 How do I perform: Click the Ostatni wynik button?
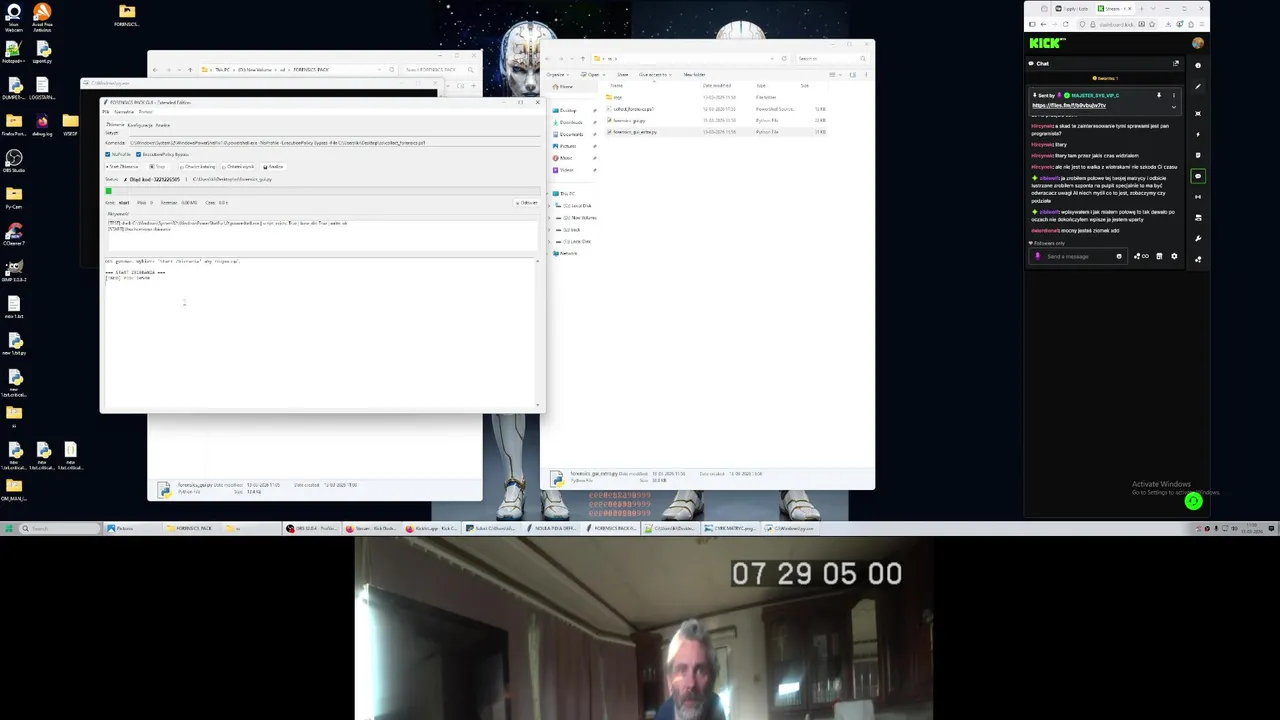click(x=238, y=167)
